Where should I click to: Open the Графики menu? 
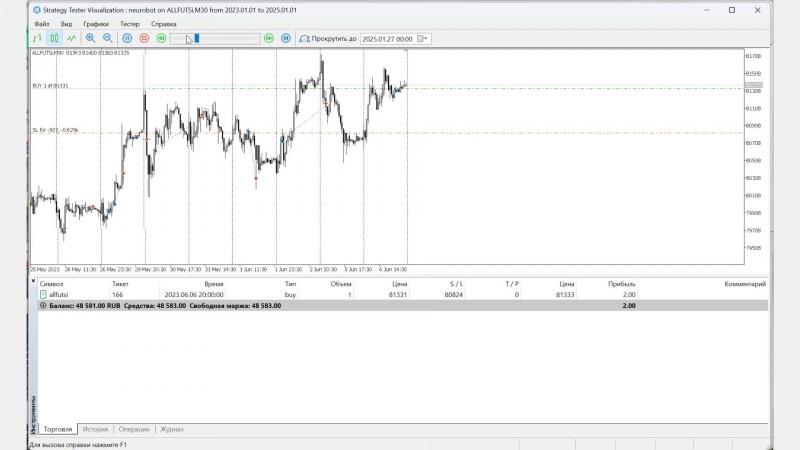96,24
